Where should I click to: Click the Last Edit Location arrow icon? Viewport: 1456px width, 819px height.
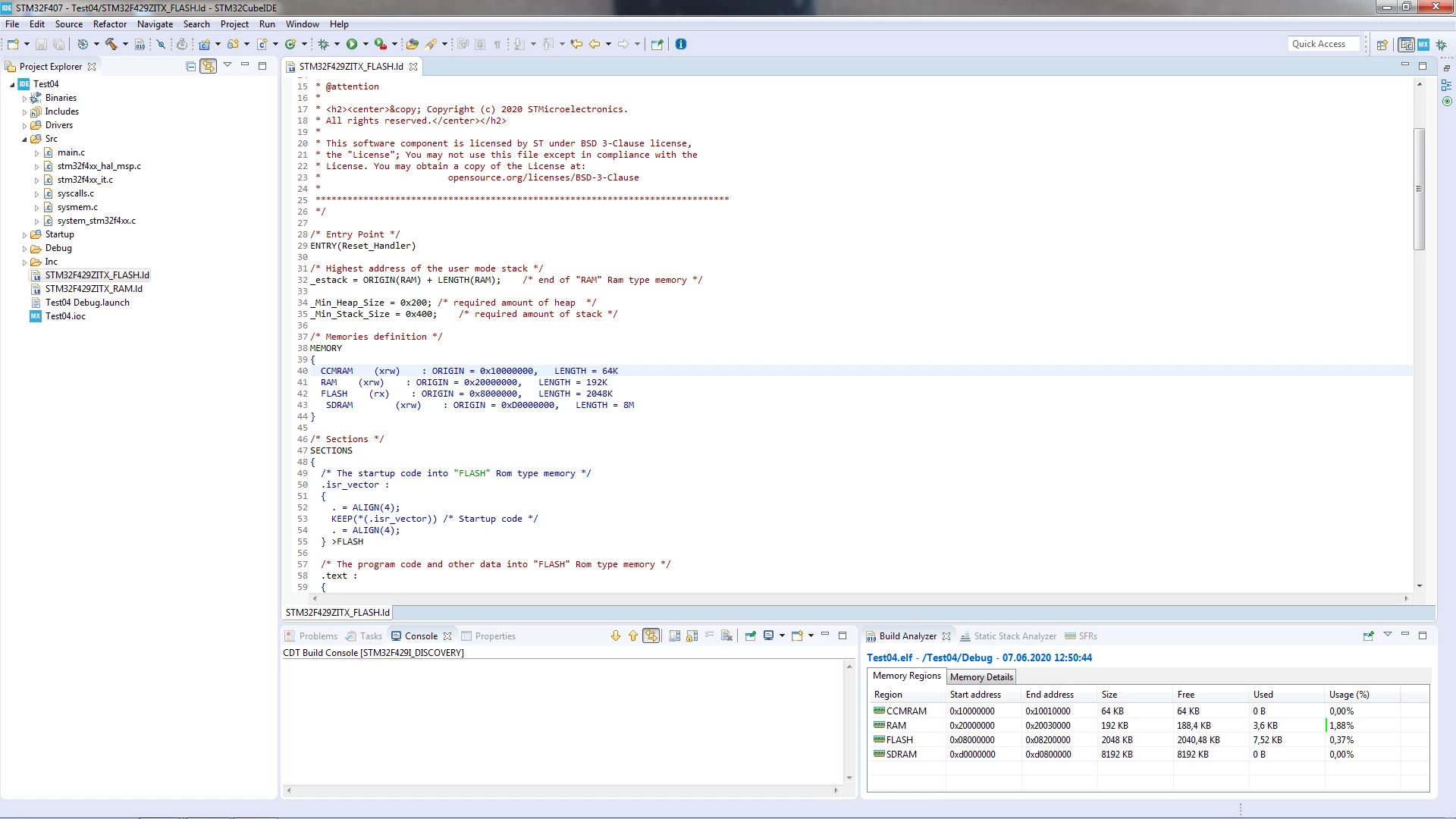tap(576, 44)
